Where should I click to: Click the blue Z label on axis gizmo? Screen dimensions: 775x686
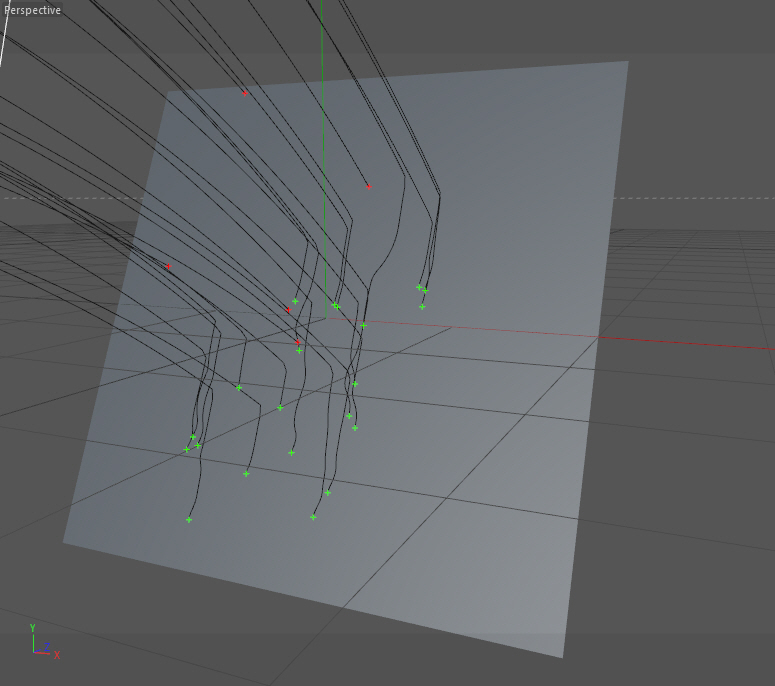coord(47,646)
